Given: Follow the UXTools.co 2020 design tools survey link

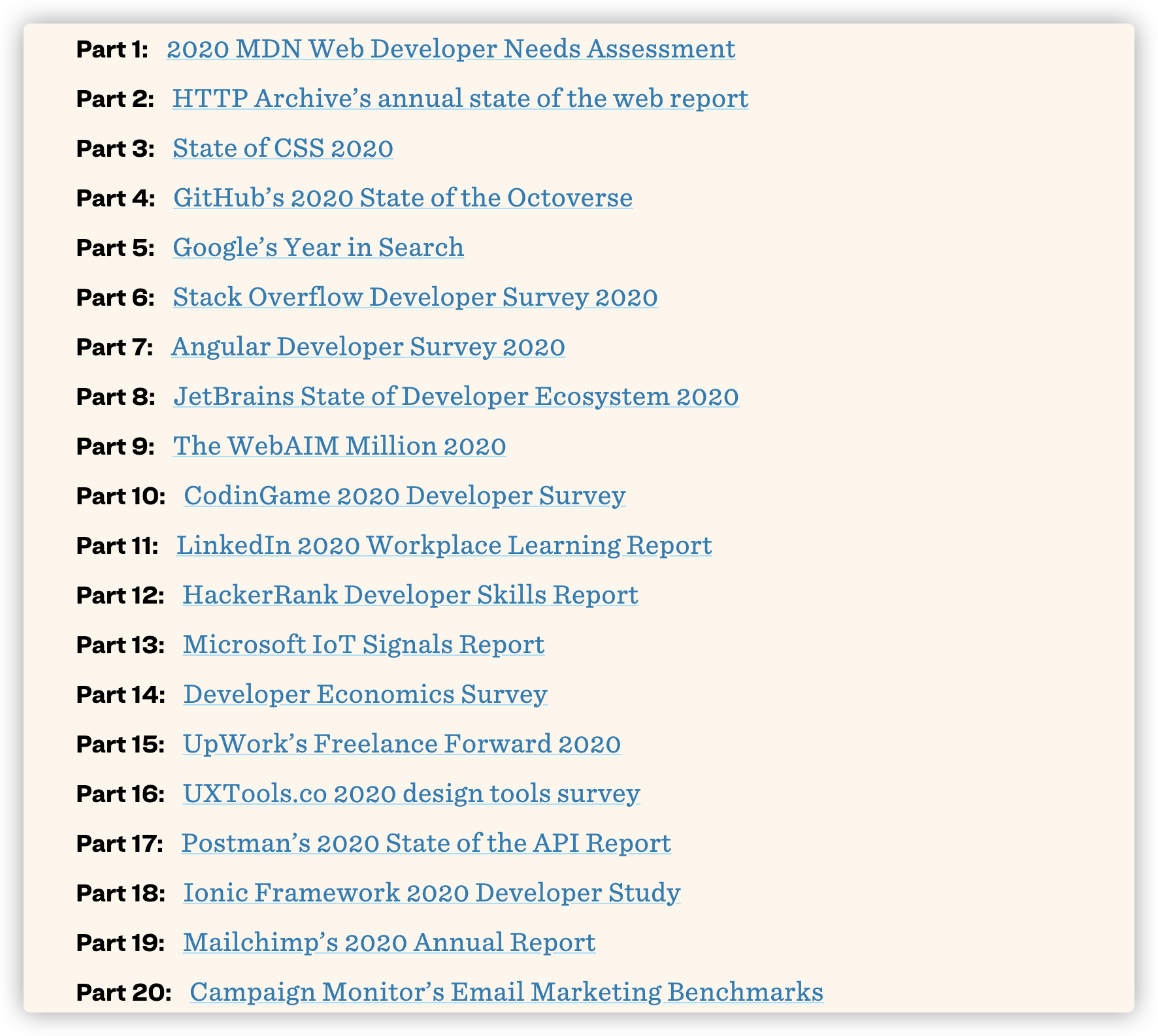Looking at the screenshot, I should [x=411, y=794].
